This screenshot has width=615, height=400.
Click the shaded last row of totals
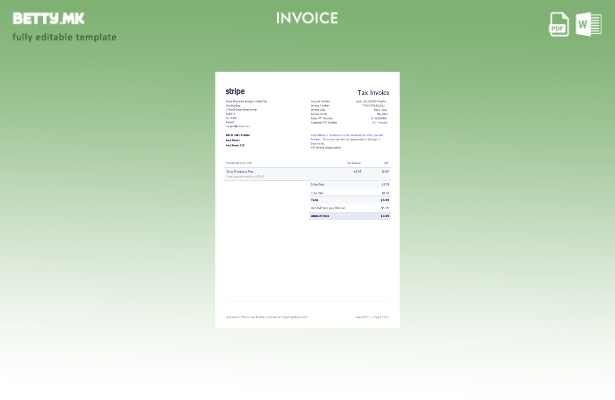tap(349, 216)
